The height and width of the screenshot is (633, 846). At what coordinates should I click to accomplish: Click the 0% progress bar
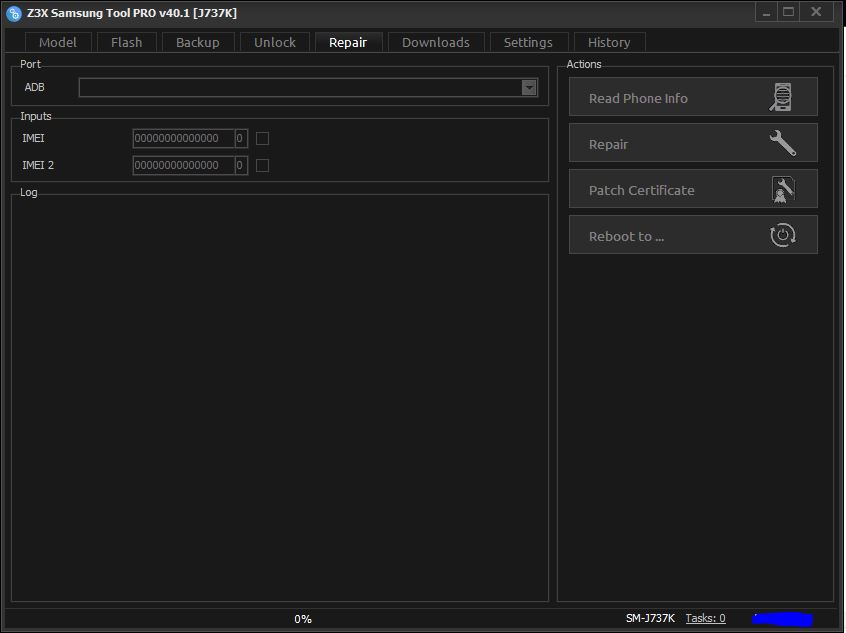pyautogui.click(x=303, y=618)
